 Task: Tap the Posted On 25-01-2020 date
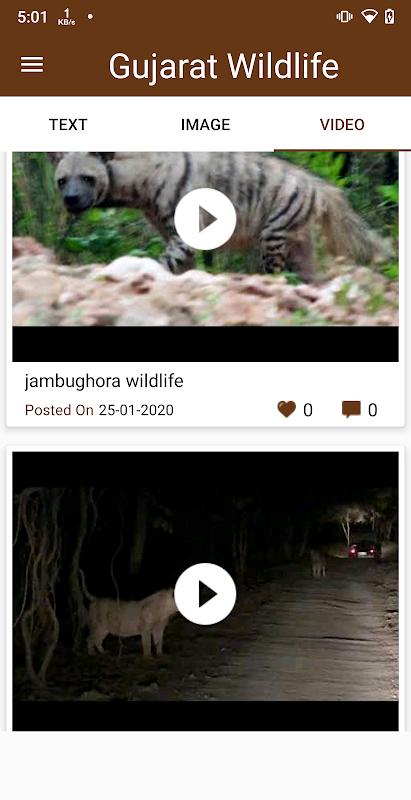(99, 410)
